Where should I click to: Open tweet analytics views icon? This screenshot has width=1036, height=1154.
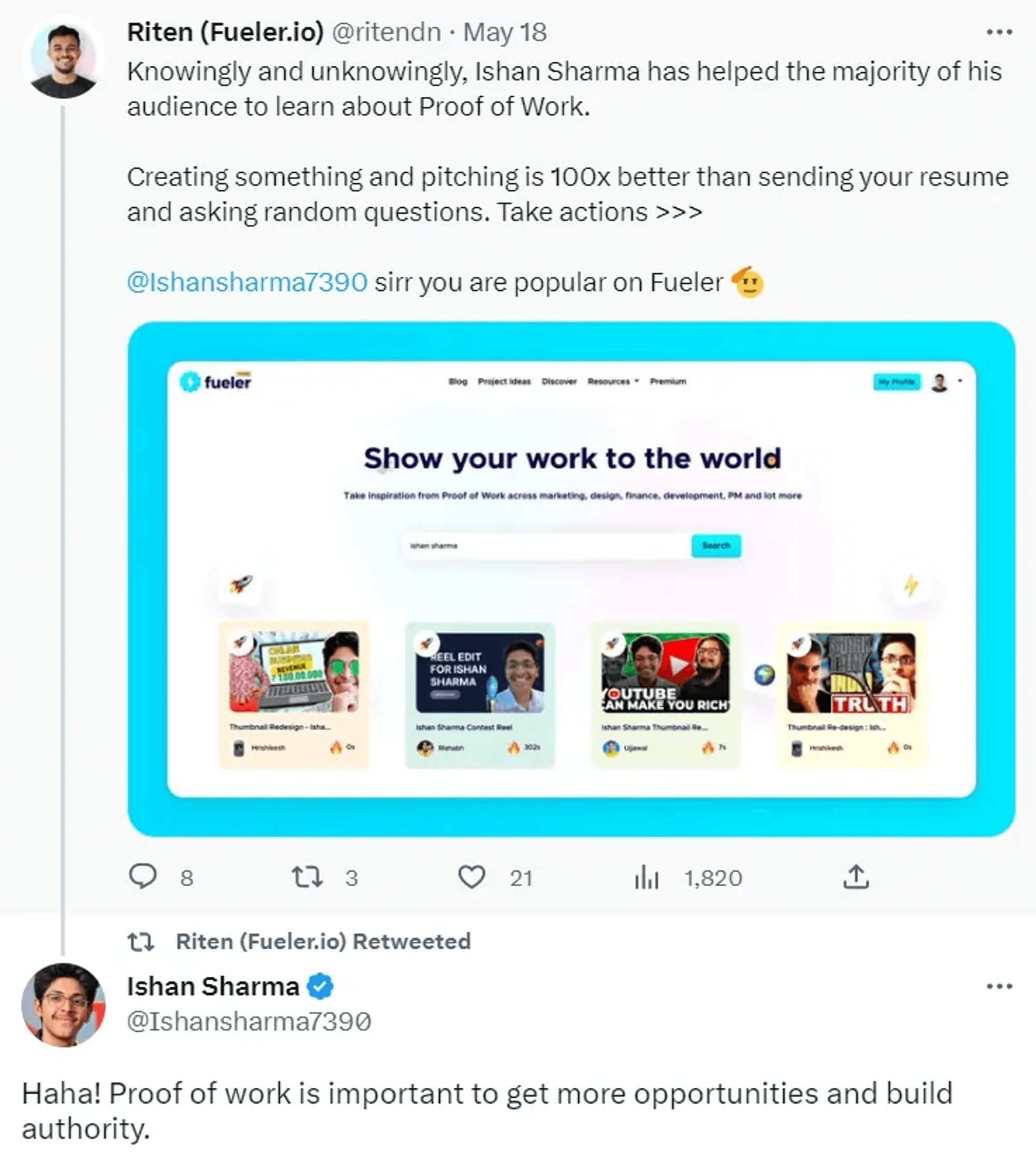pos(646,877)
